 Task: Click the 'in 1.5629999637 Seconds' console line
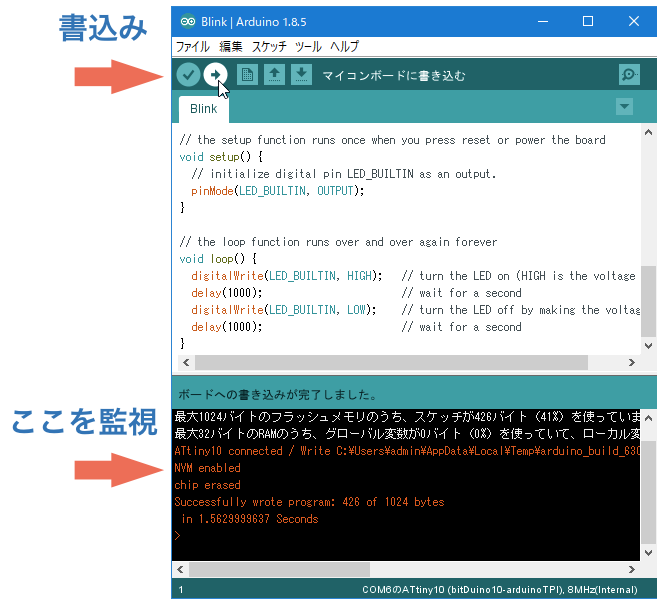click(x=250, y=519)
